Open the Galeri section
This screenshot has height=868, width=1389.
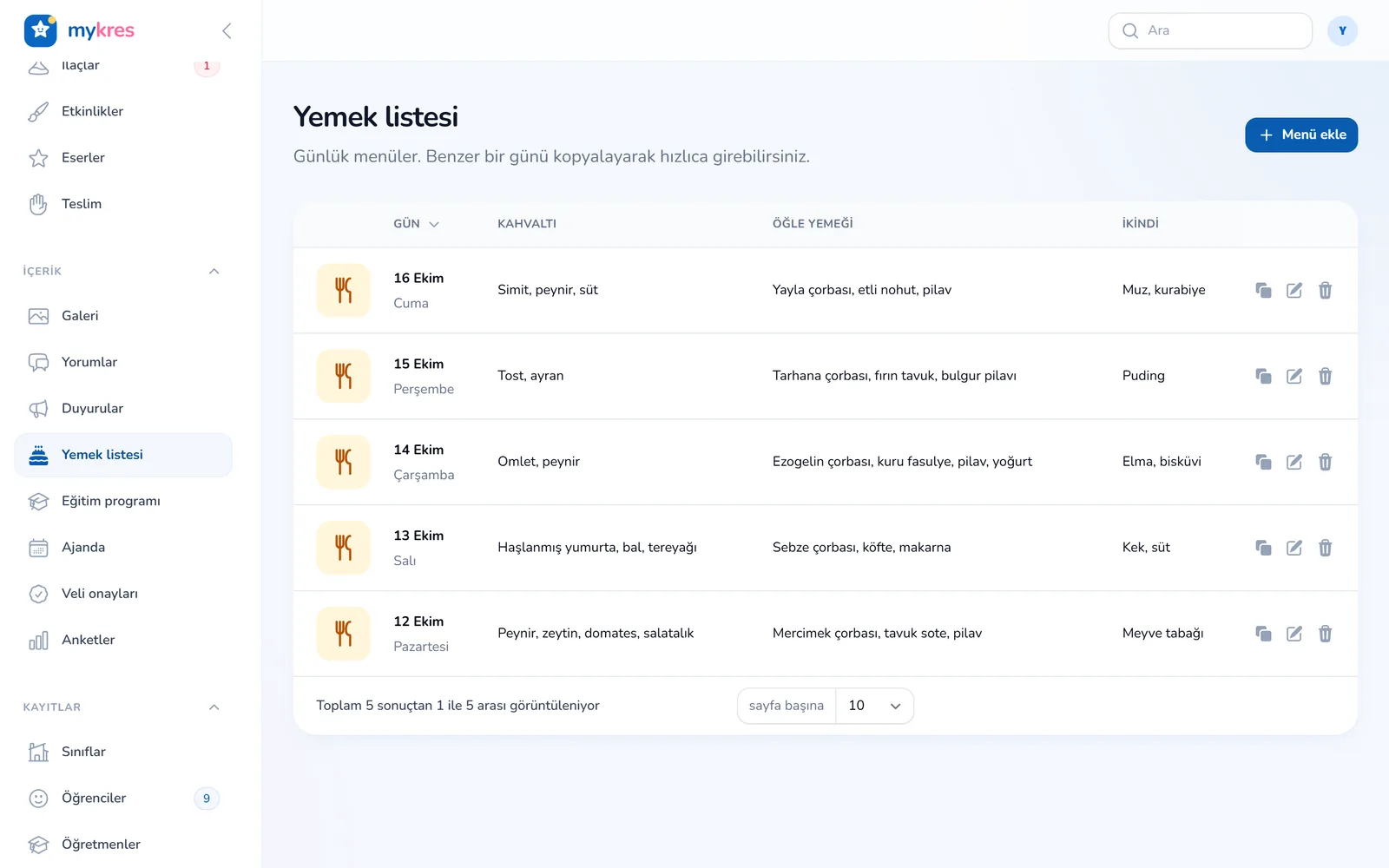[x=123, y=316]
